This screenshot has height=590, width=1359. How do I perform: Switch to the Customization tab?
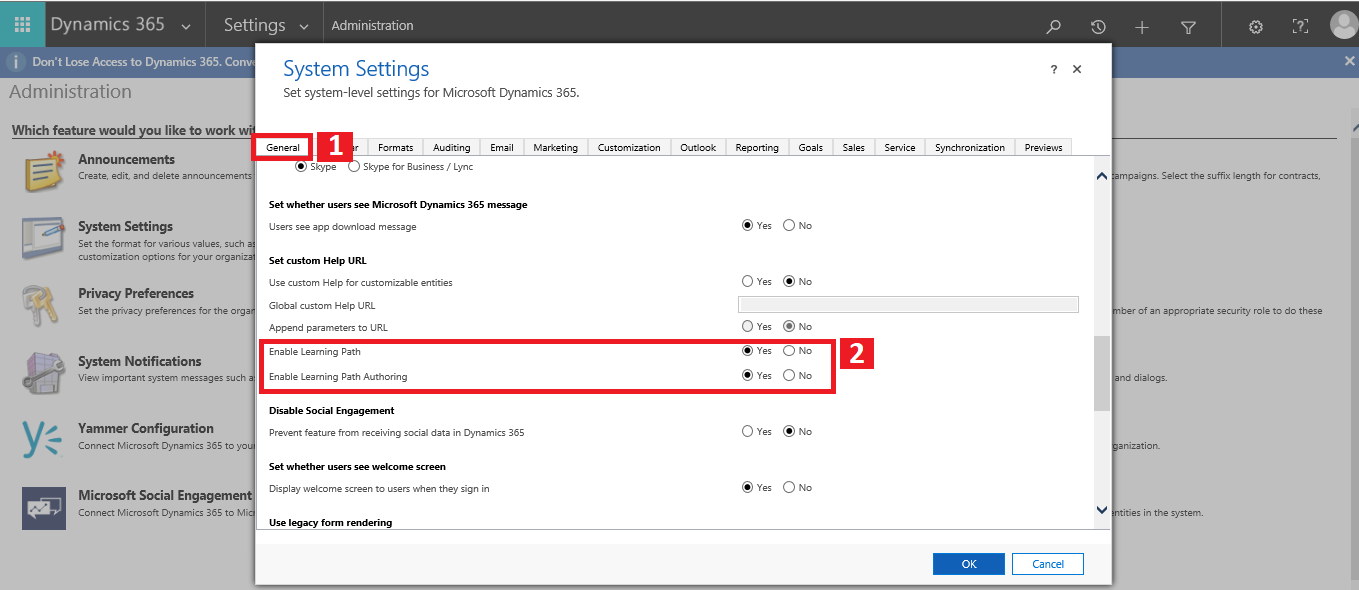pos(629,147)
